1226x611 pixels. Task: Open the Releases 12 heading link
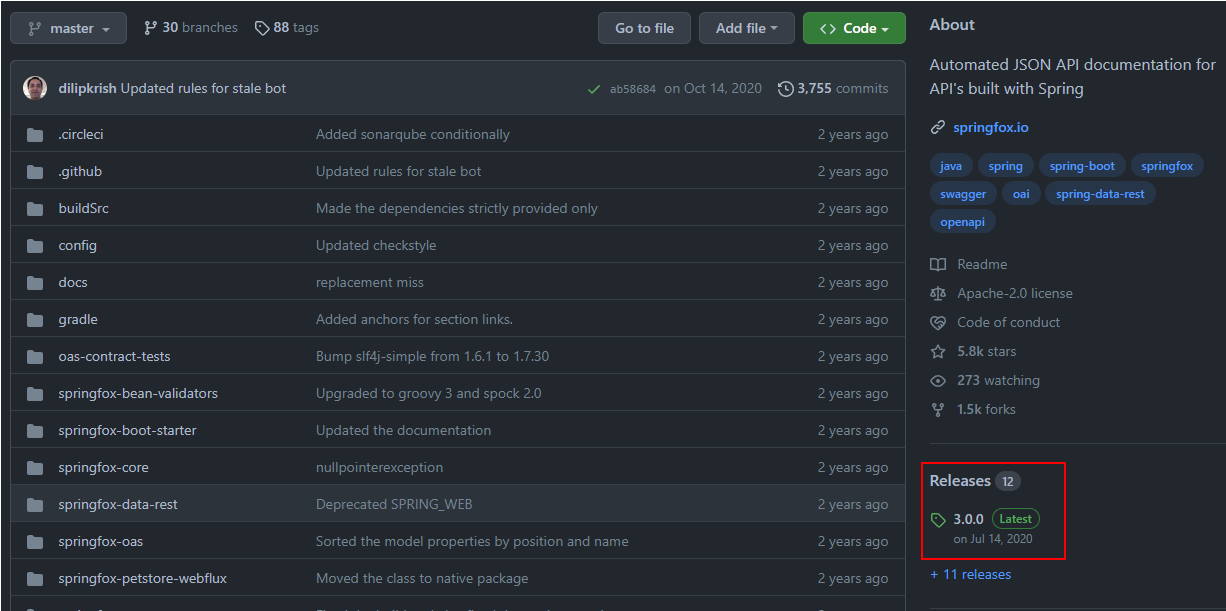(975, 481)
